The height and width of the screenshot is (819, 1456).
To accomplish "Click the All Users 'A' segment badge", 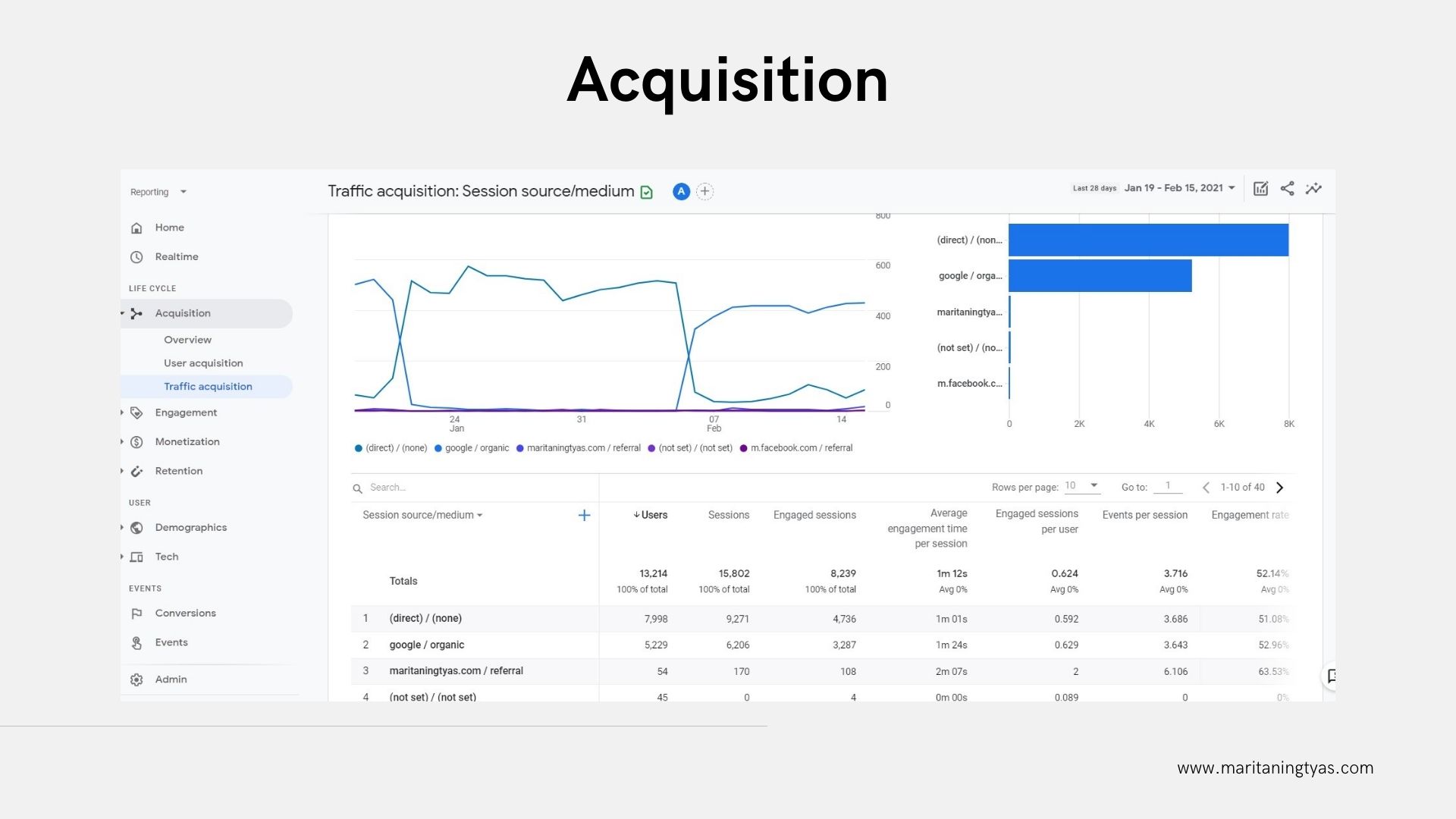I will click(681, 192).
